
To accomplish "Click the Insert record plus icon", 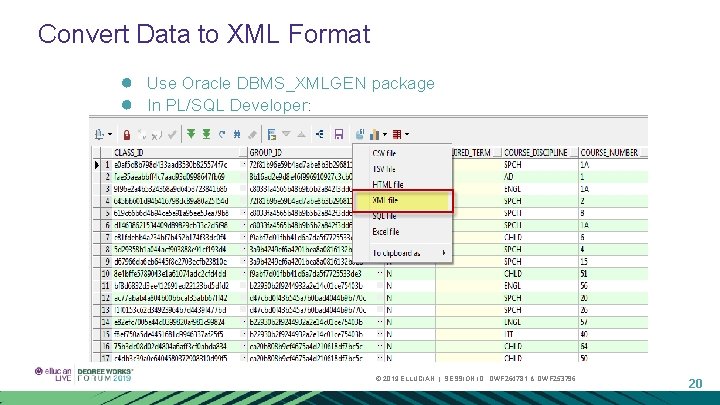I will (x=142, y=135).
